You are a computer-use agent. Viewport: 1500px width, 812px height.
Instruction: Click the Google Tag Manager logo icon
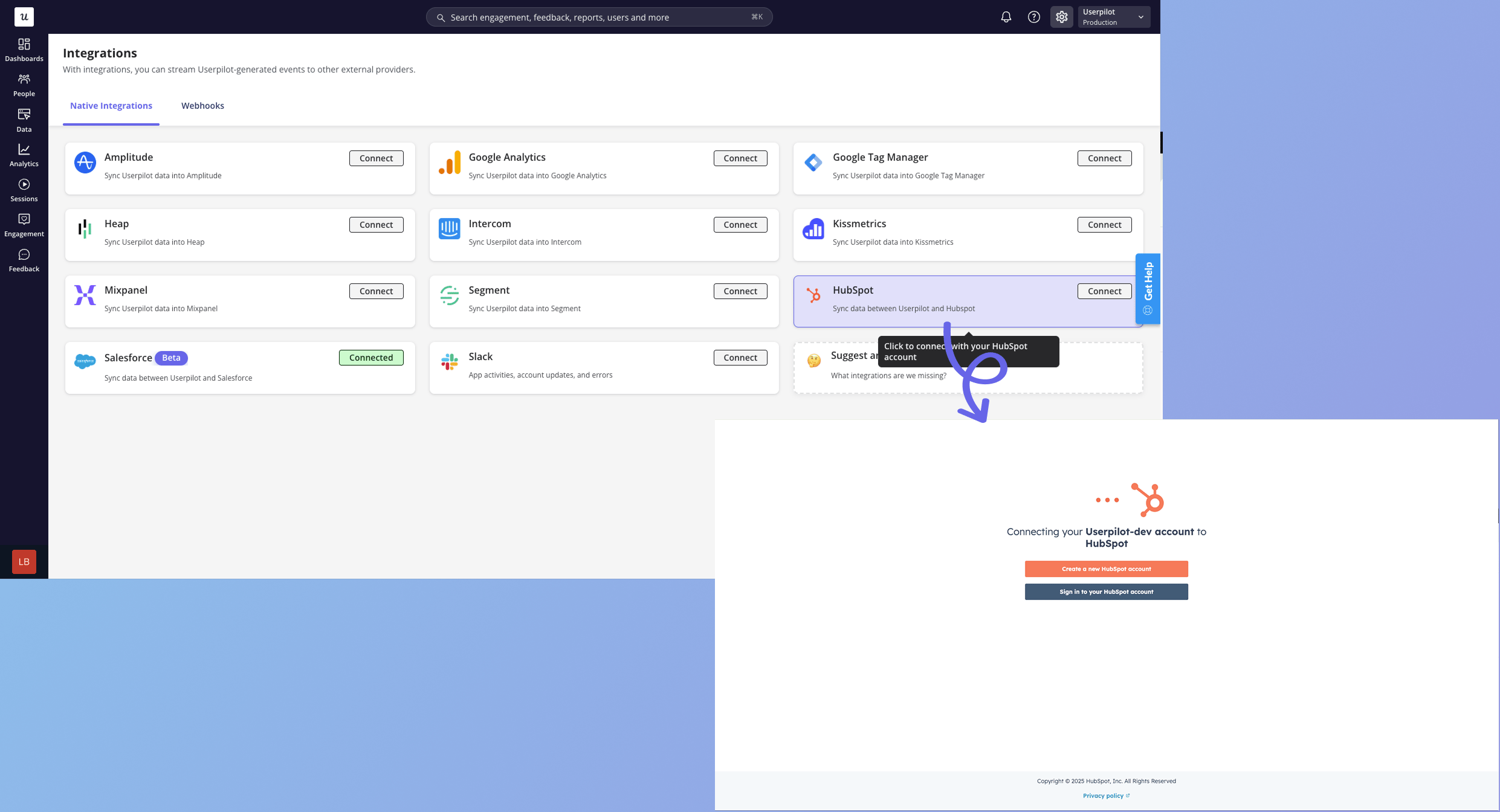point(813,163)
